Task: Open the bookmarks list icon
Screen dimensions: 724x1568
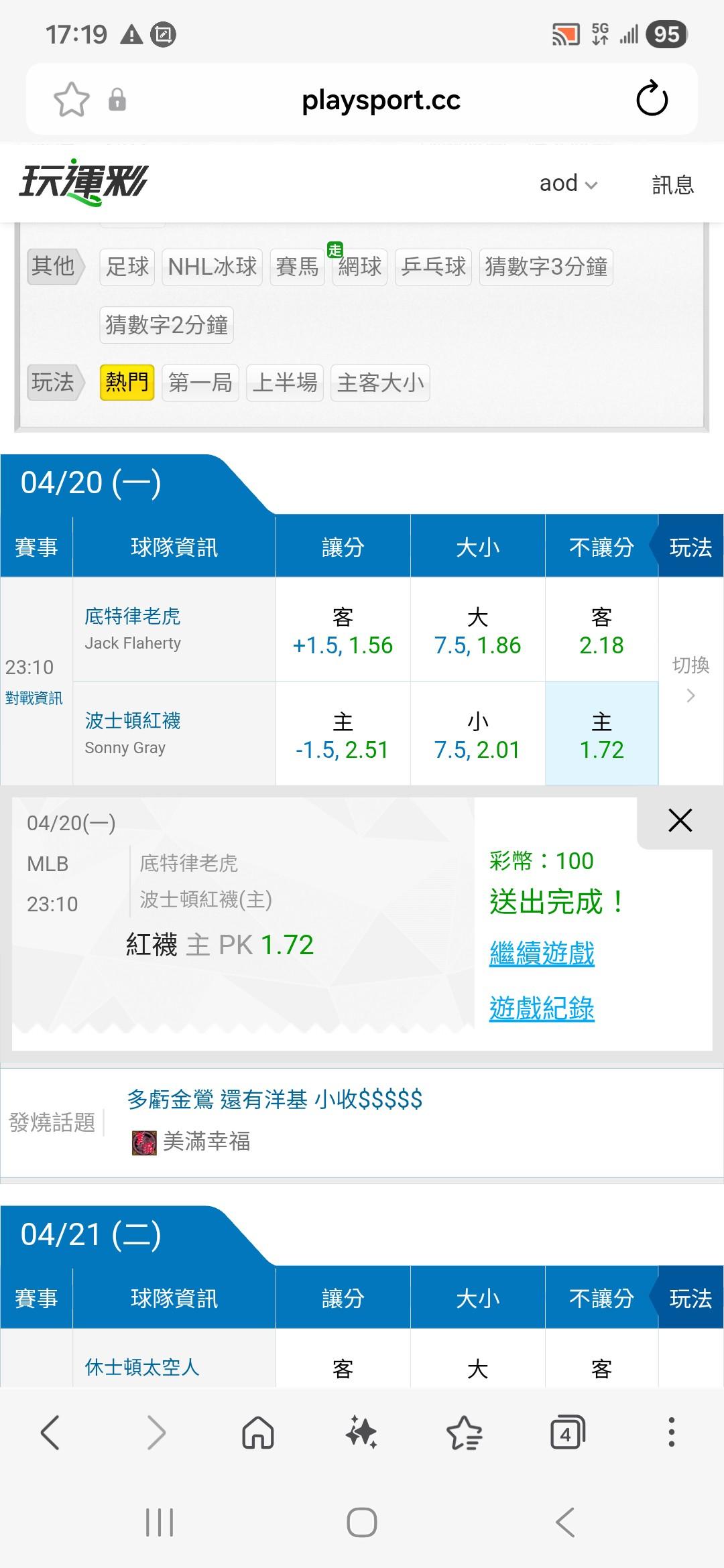Action: [464, 1433]
